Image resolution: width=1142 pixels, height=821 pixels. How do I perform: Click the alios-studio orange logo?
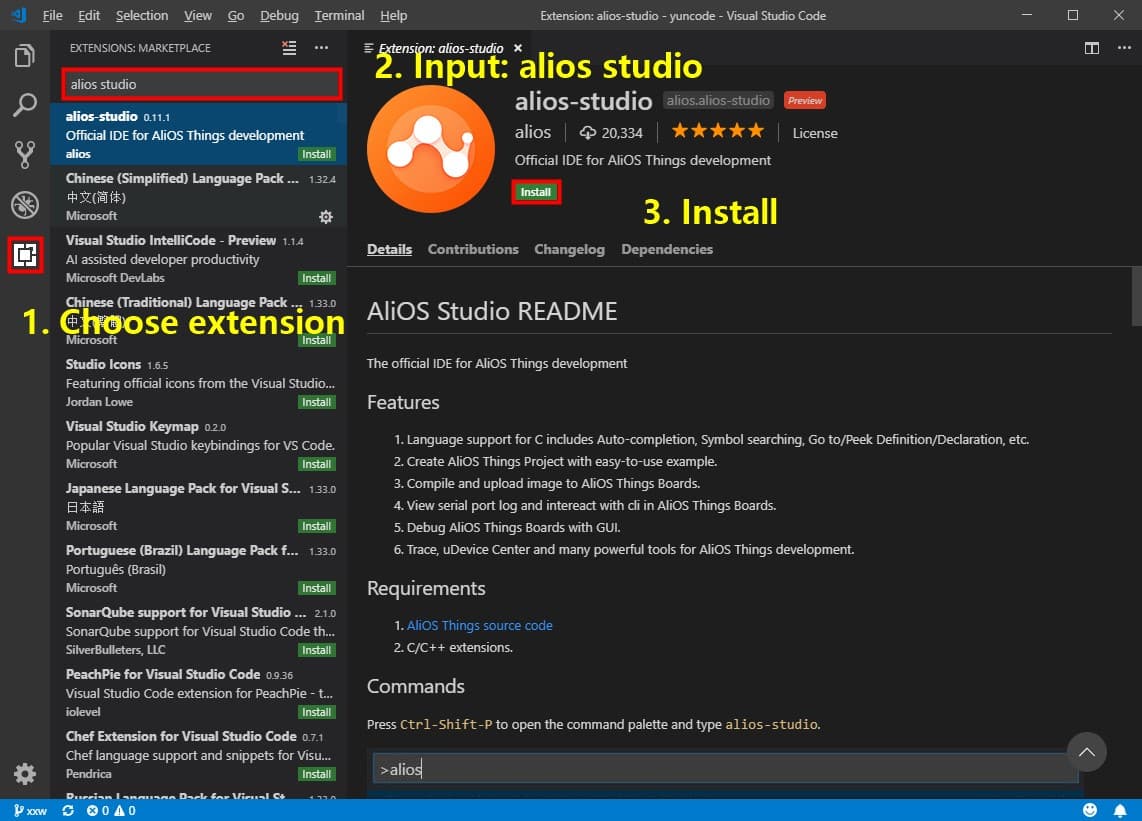pyautogui.click(x=430, y=149)
